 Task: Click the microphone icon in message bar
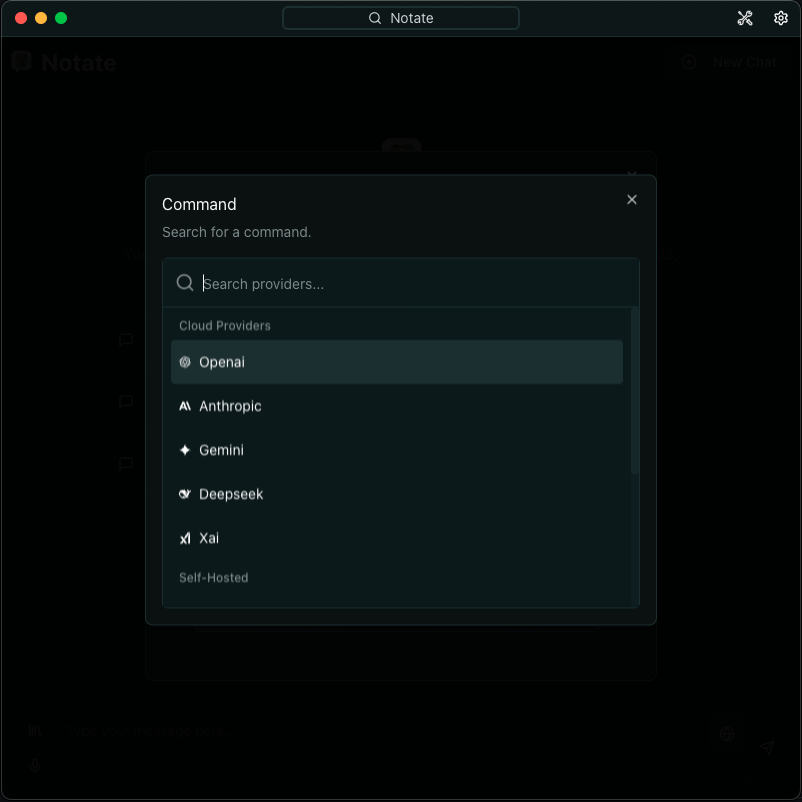35,765
